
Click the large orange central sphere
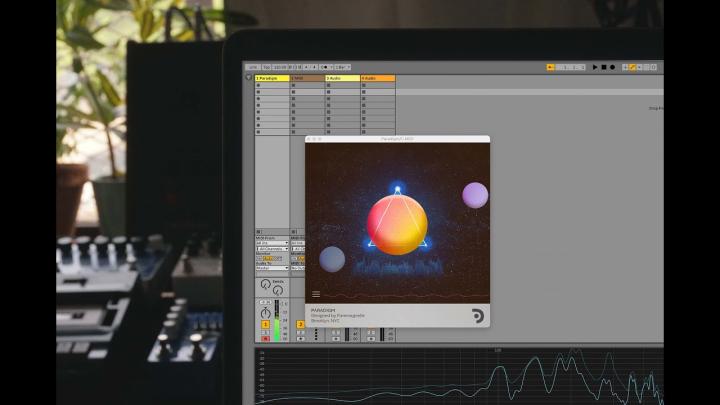397,224
